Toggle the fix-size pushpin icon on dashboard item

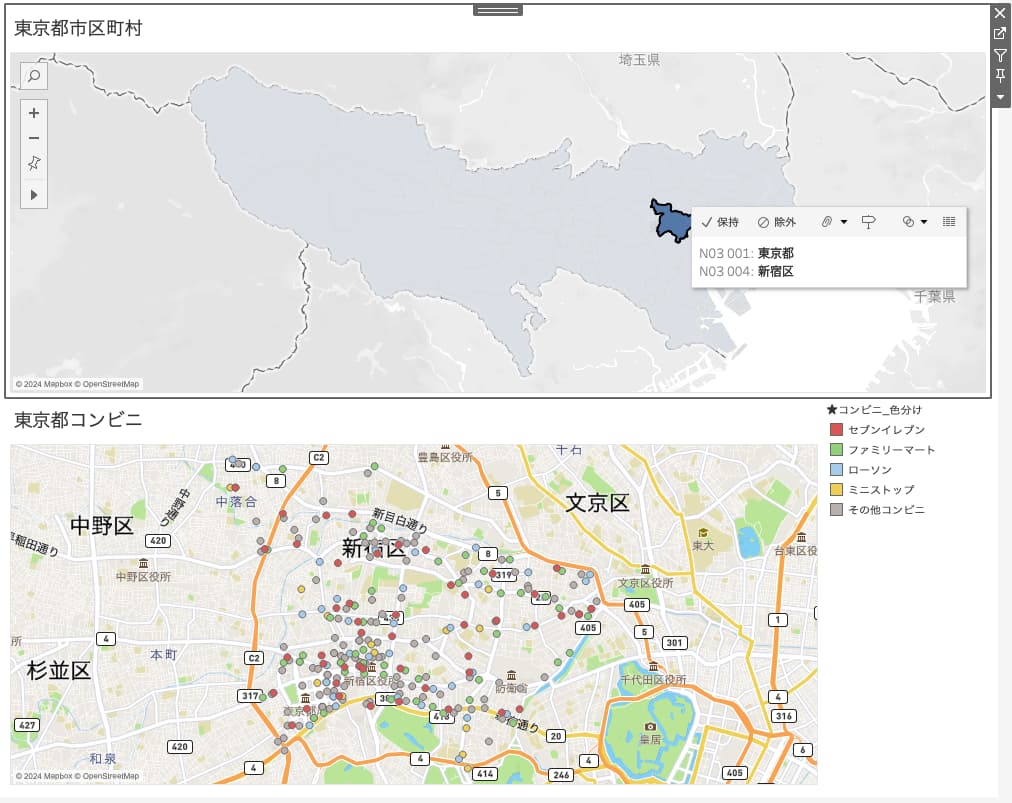(1000, 76)
